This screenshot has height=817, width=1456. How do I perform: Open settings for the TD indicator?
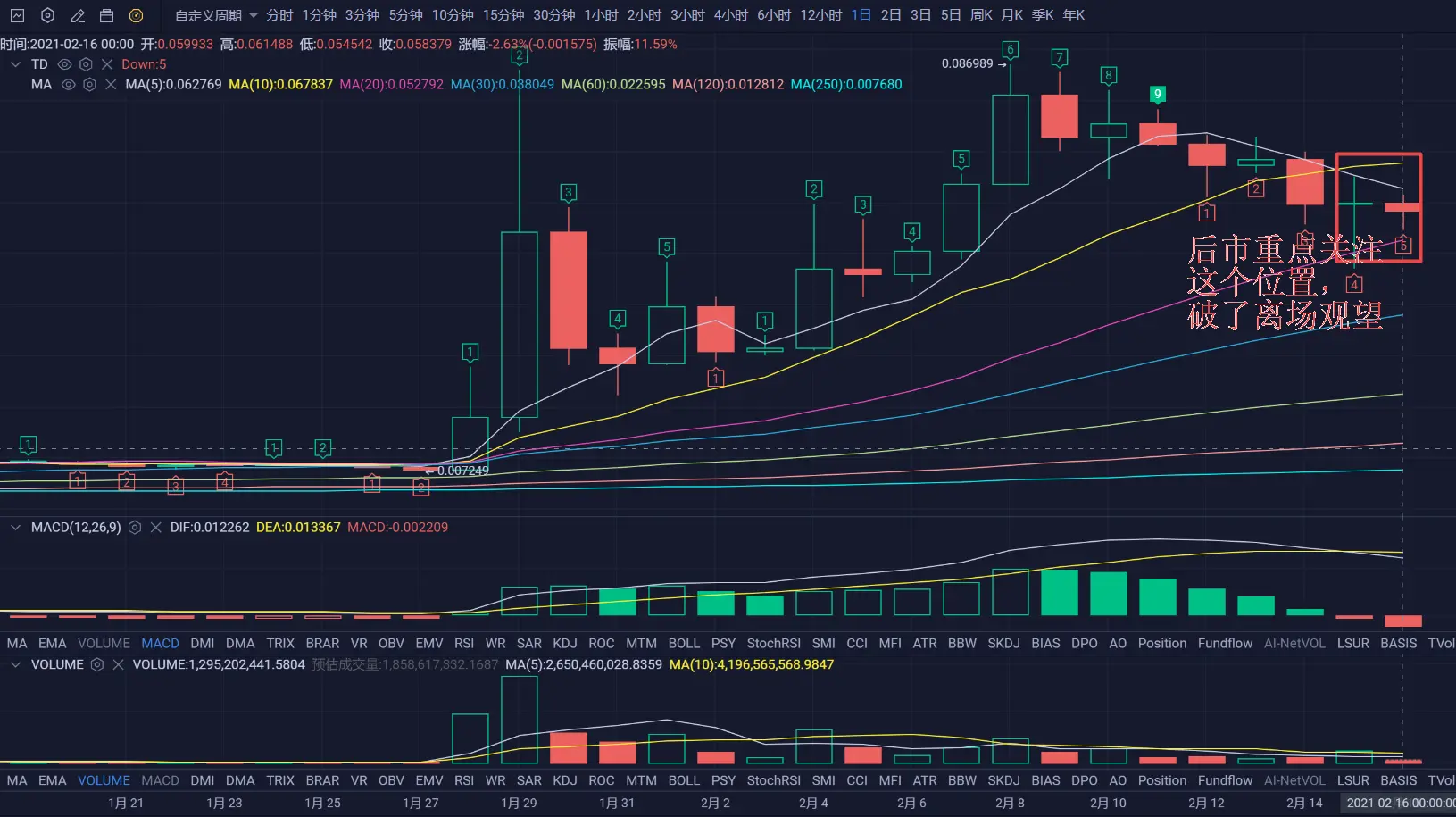tap(86, 64)
